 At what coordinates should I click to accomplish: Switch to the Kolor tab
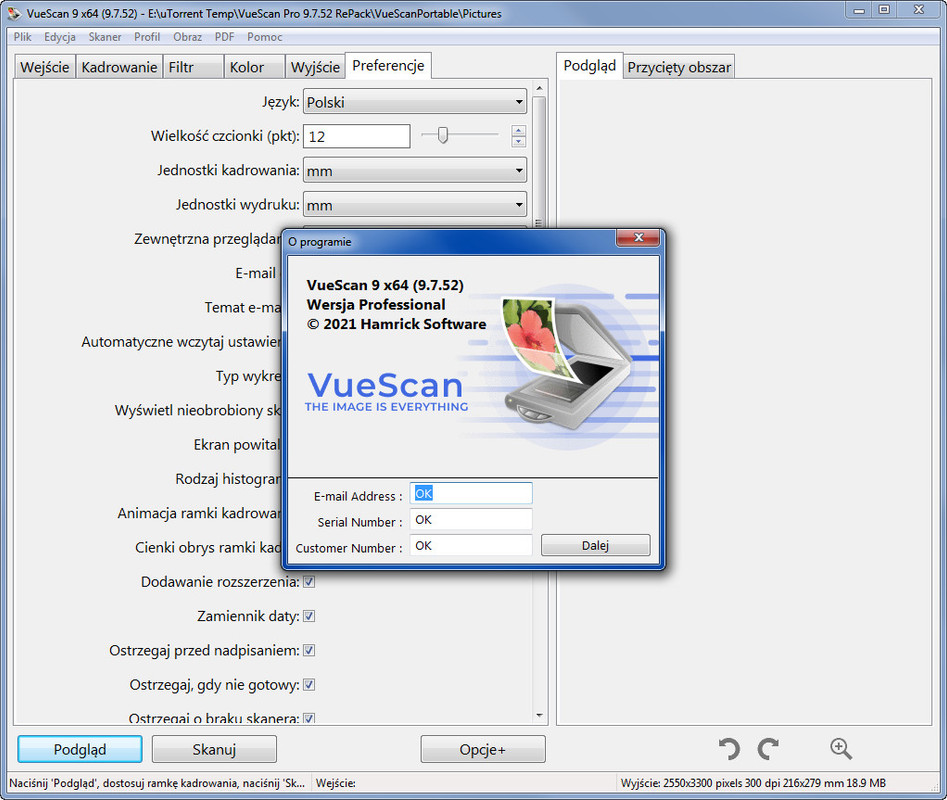pos(254,67)
